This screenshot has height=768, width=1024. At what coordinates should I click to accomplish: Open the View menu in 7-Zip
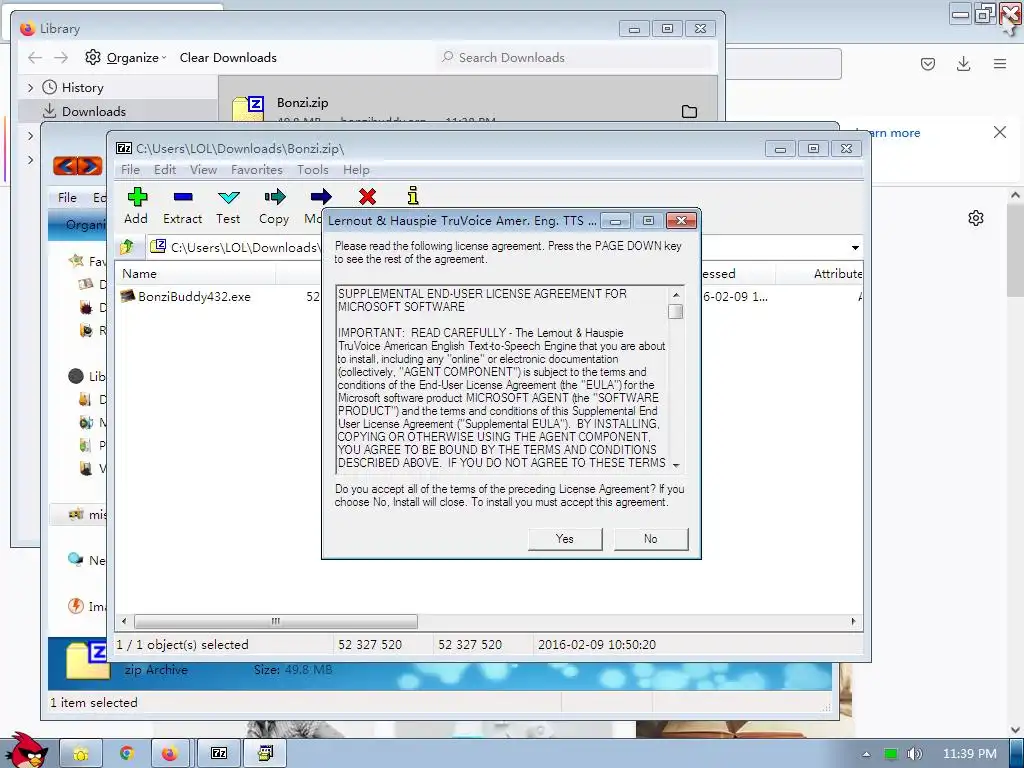tap(203, 170)
